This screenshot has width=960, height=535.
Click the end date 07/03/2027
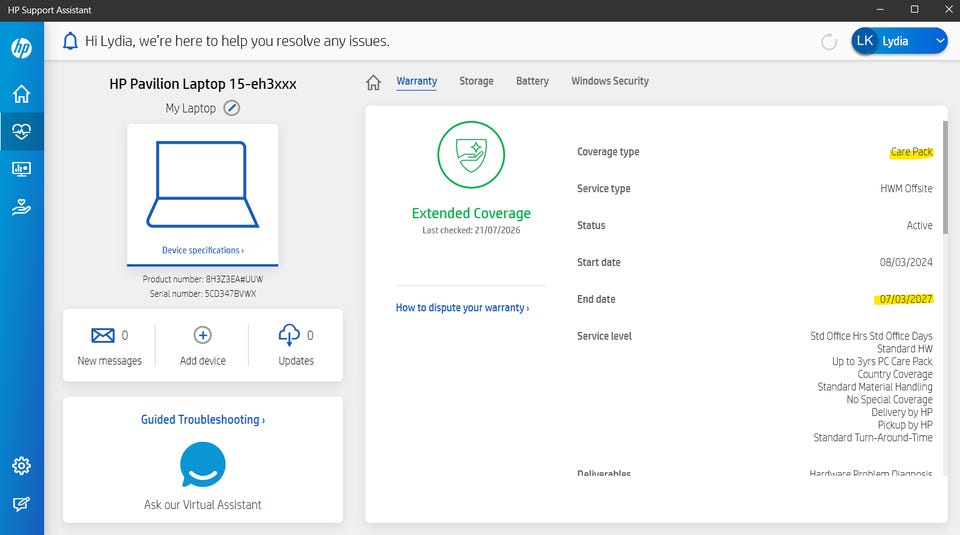pos(906,299)
